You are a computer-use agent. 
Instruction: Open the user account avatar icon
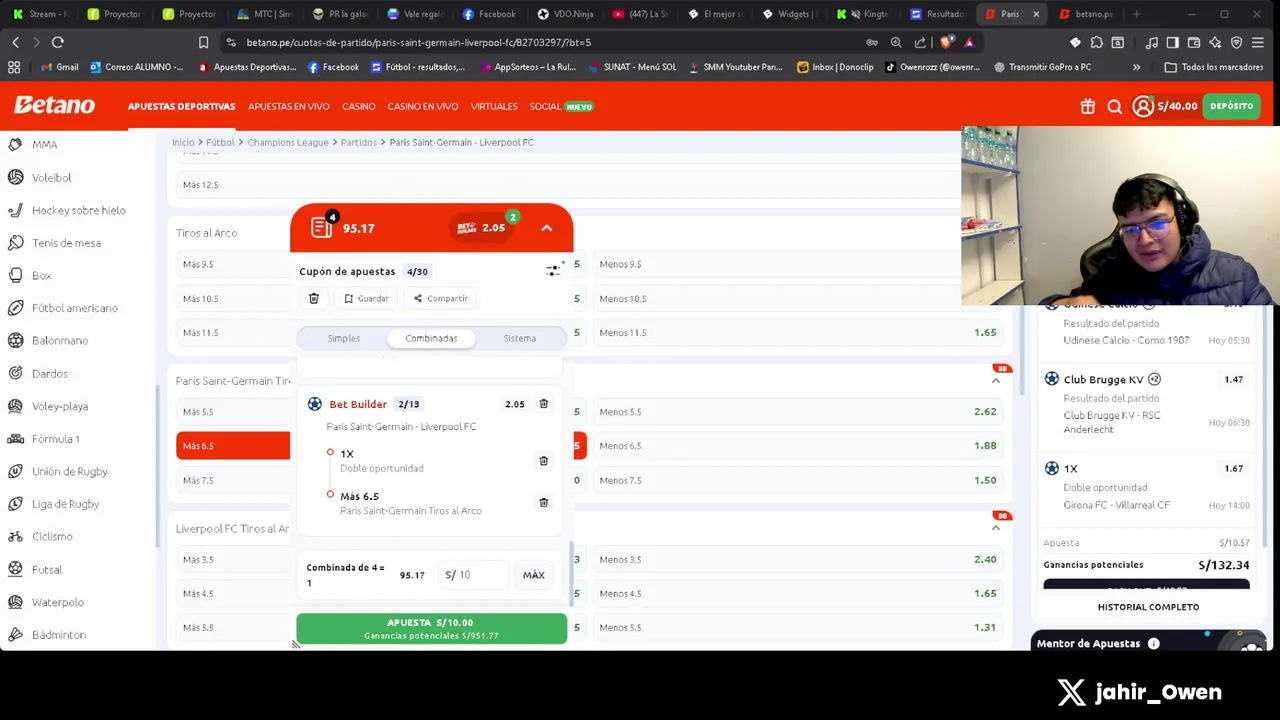1142,106
